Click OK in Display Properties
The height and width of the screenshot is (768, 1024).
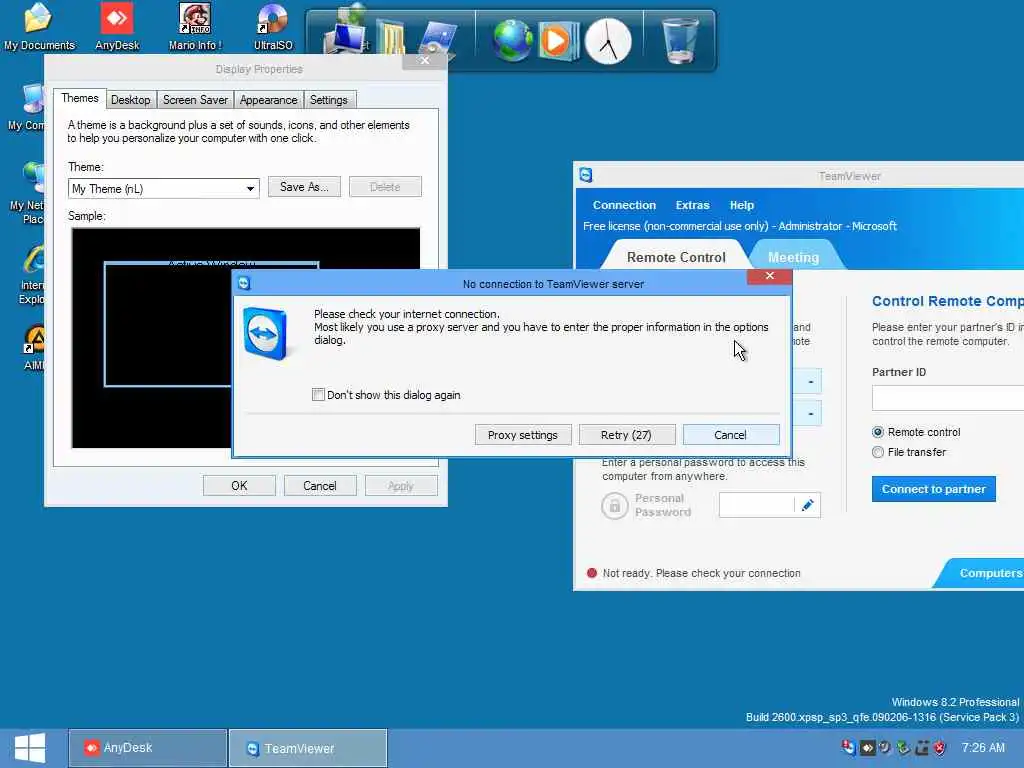[x=239, y=486]
